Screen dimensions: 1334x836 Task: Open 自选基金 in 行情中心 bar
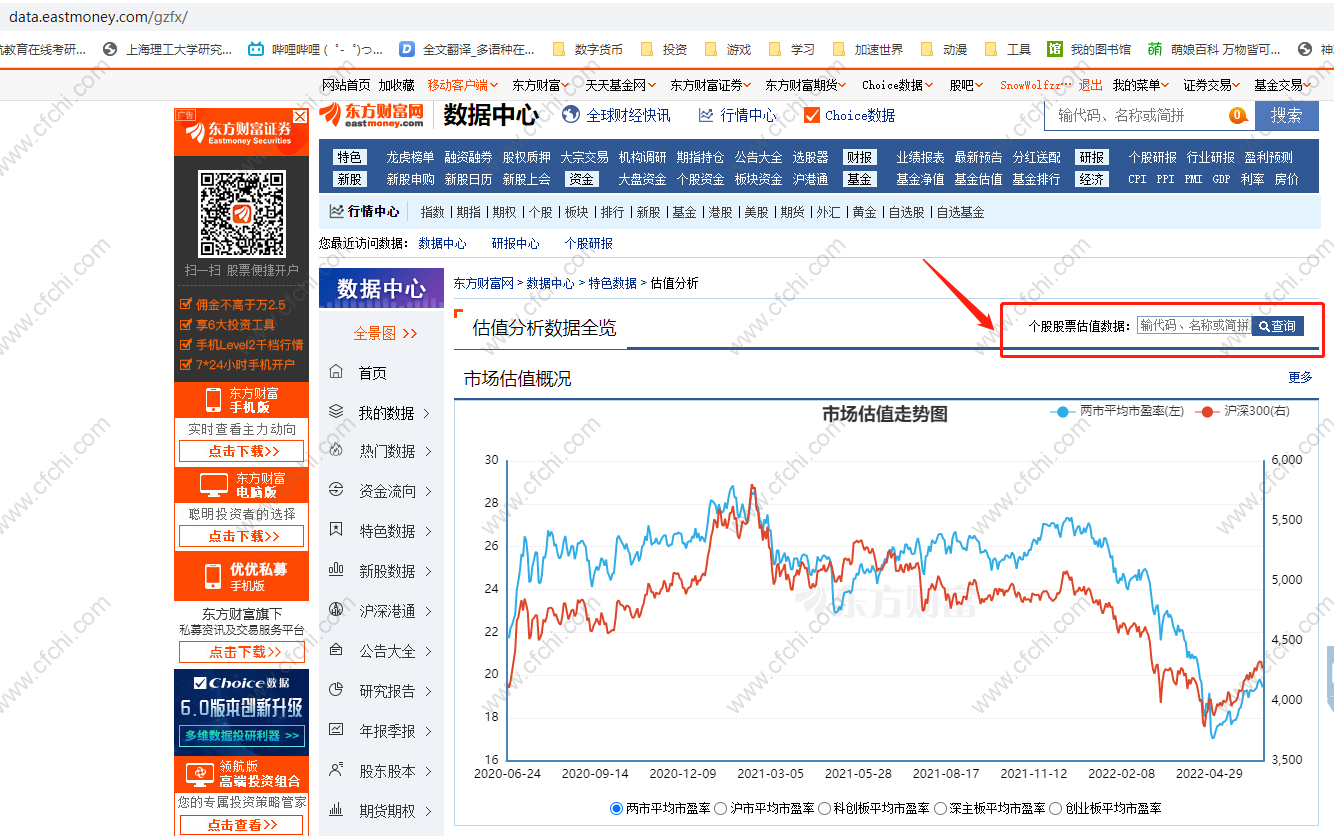coord(960,212)
